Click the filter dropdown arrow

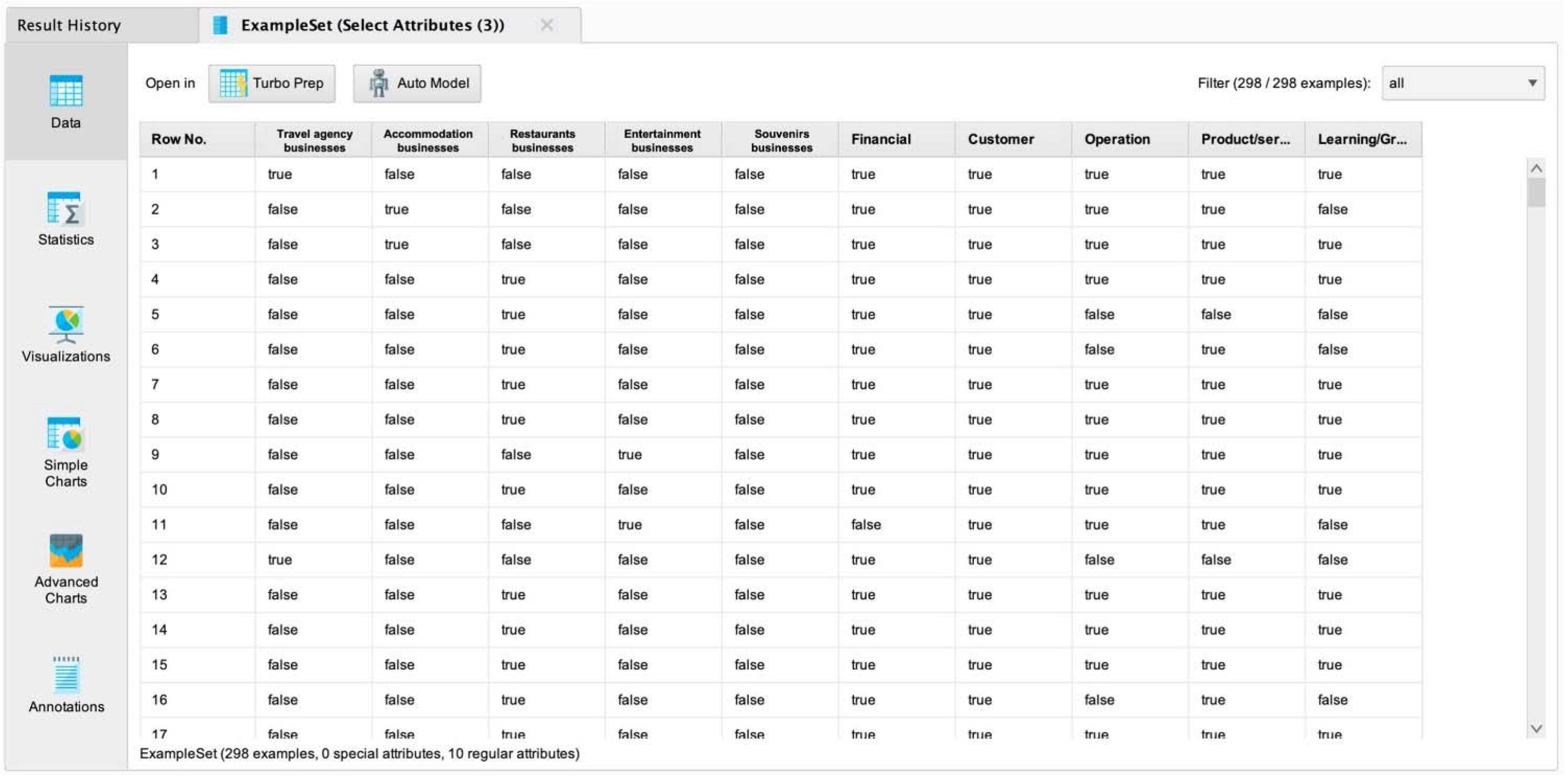pyautogui.click(x=1532, y=83)
